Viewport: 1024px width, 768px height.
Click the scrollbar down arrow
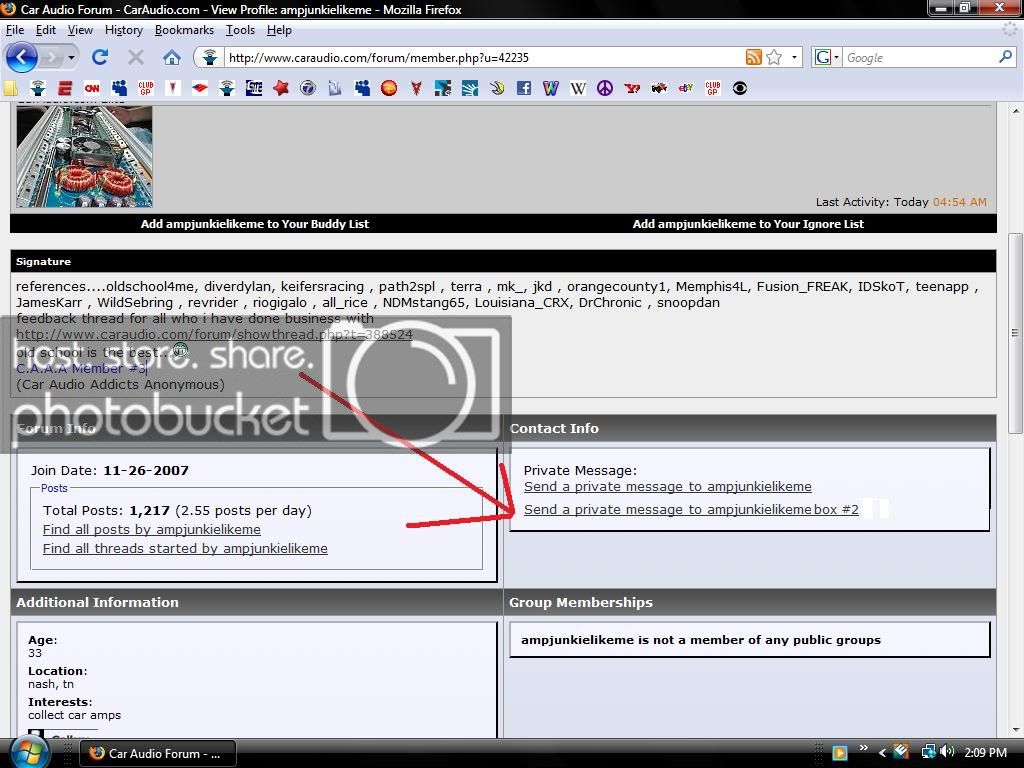[x=1015, y=730]
